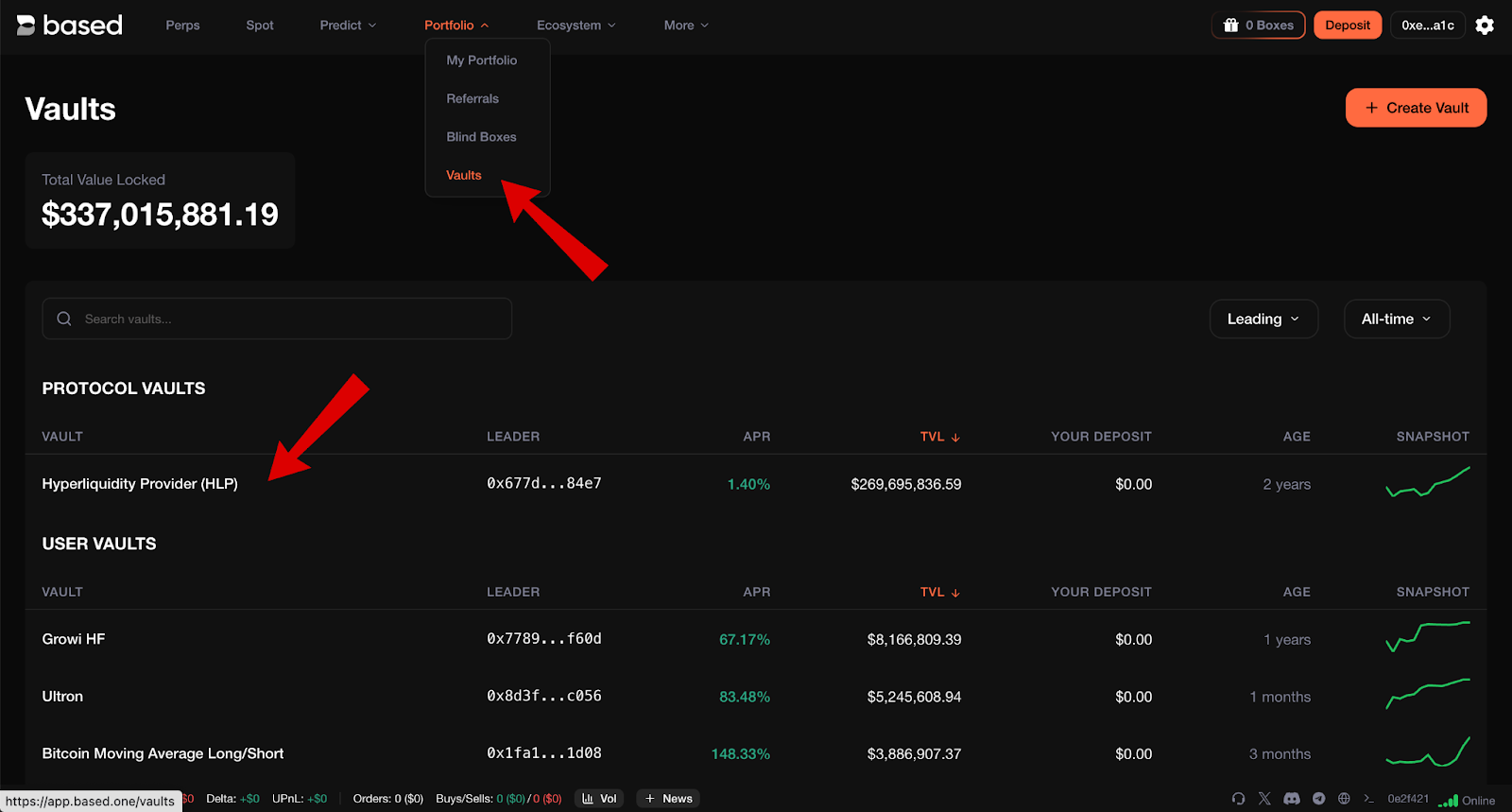Click the HLP snapshot sparkline
This screenshot has height=812, width=1512.
pyautogui.click(x=1428, y=482)
